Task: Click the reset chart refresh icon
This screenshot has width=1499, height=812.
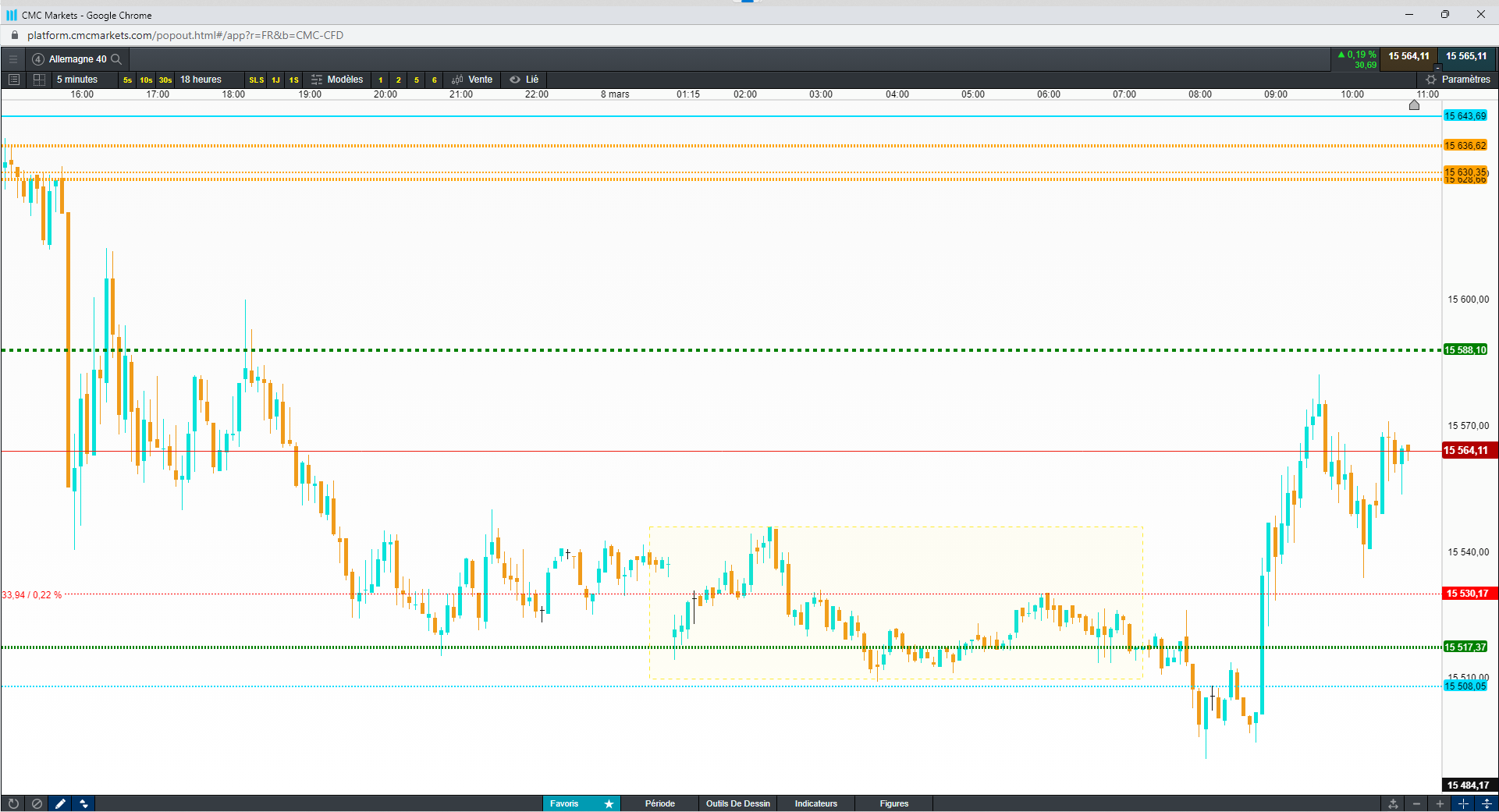Action: point(13,803)
